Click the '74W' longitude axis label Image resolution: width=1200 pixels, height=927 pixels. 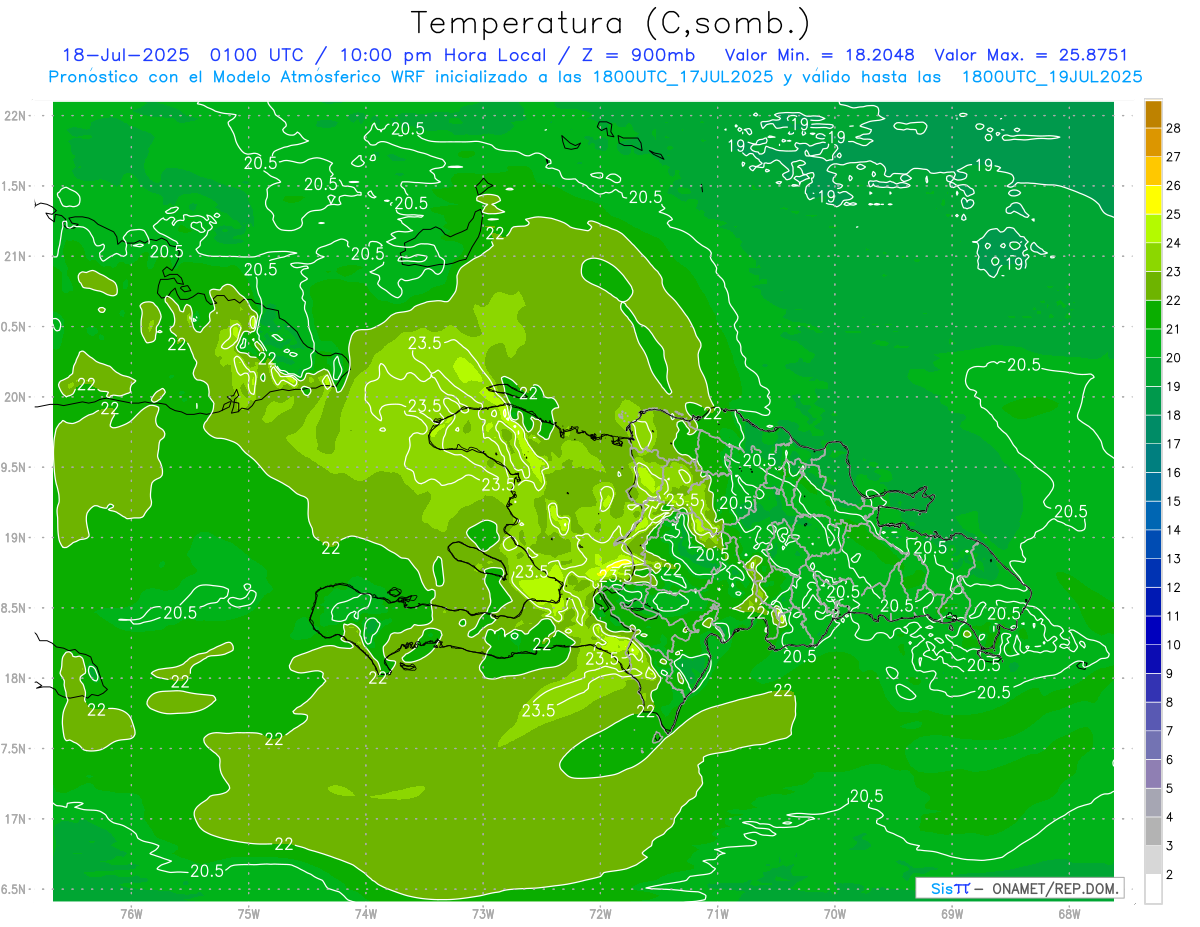(x=366, y=913)
